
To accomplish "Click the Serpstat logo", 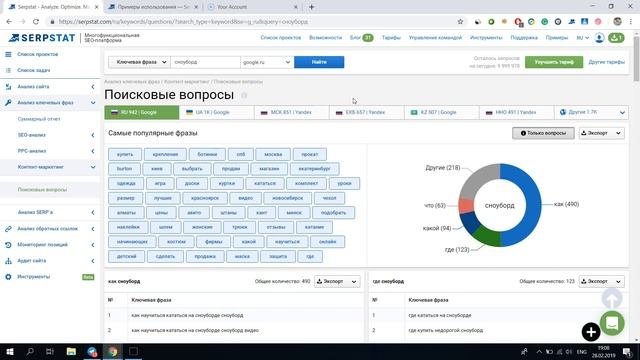I will click(x=42, y=38).
